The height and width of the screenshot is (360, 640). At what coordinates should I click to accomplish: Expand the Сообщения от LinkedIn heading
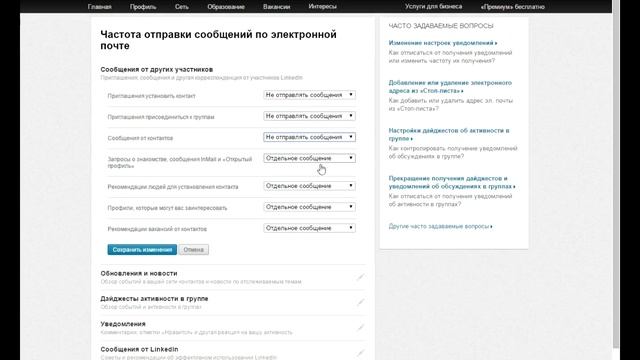[139, 349]
